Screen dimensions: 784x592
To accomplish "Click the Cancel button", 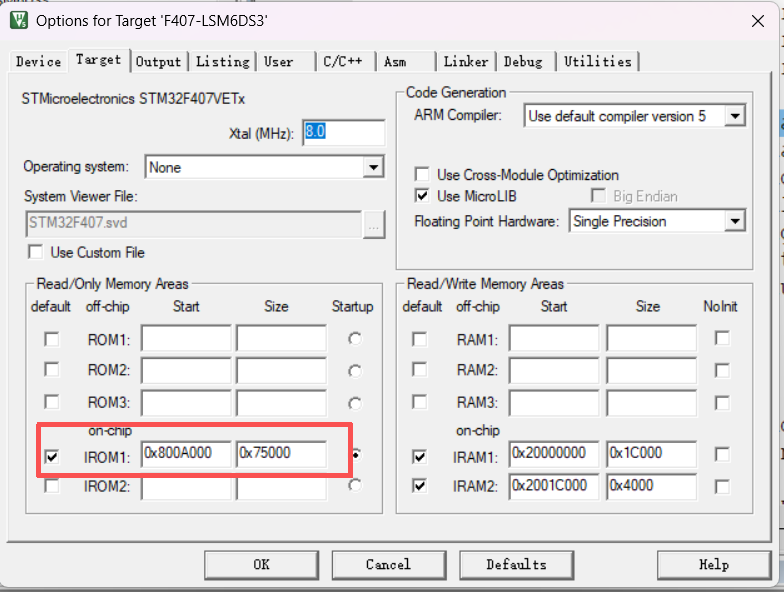I will (388, 565).
